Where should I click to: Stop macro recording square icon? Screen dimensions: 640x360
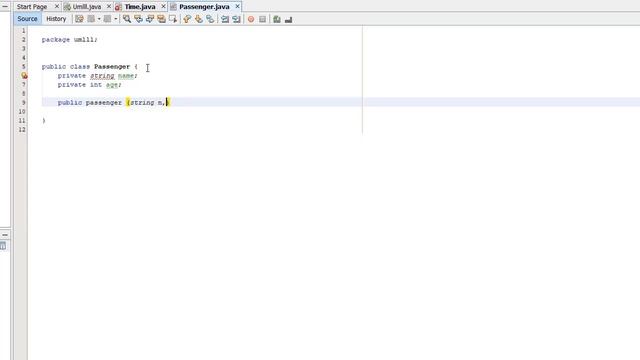(x=262, y=19)
